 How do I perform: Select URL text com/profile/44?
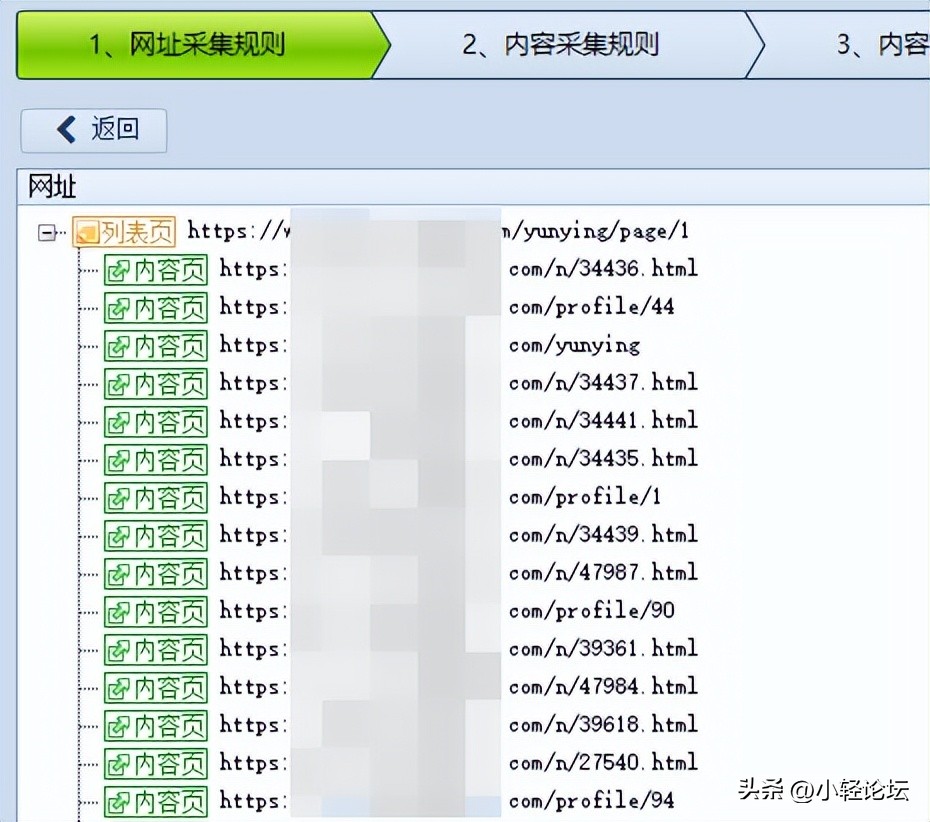591,307
